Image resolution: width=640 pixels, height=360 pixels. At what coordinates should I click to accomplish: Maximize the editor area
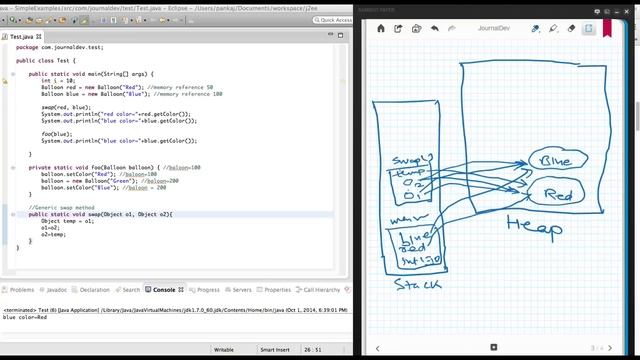[340, 36]
